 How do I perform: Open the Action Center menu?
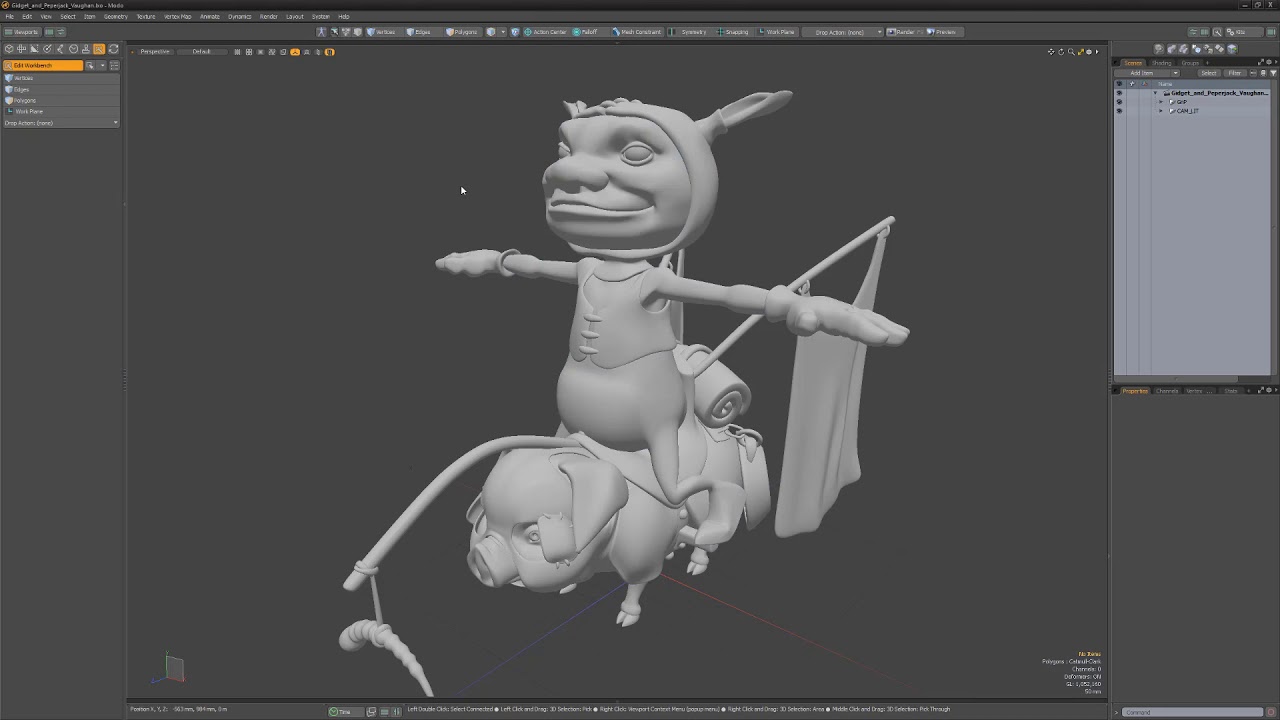[x=545, y=32]
